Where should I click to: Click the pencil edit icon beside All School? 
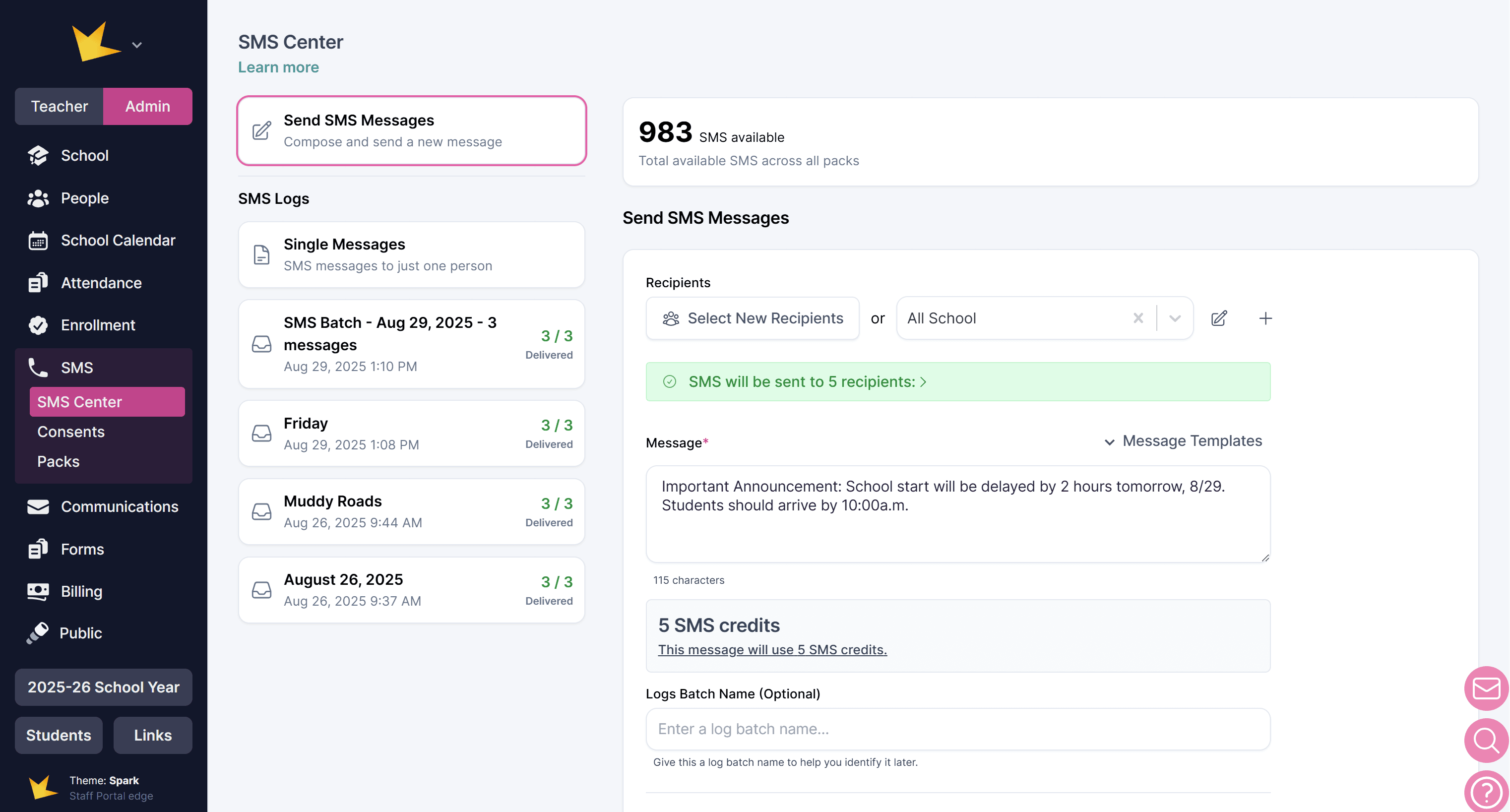click(x=1219, y=318)
